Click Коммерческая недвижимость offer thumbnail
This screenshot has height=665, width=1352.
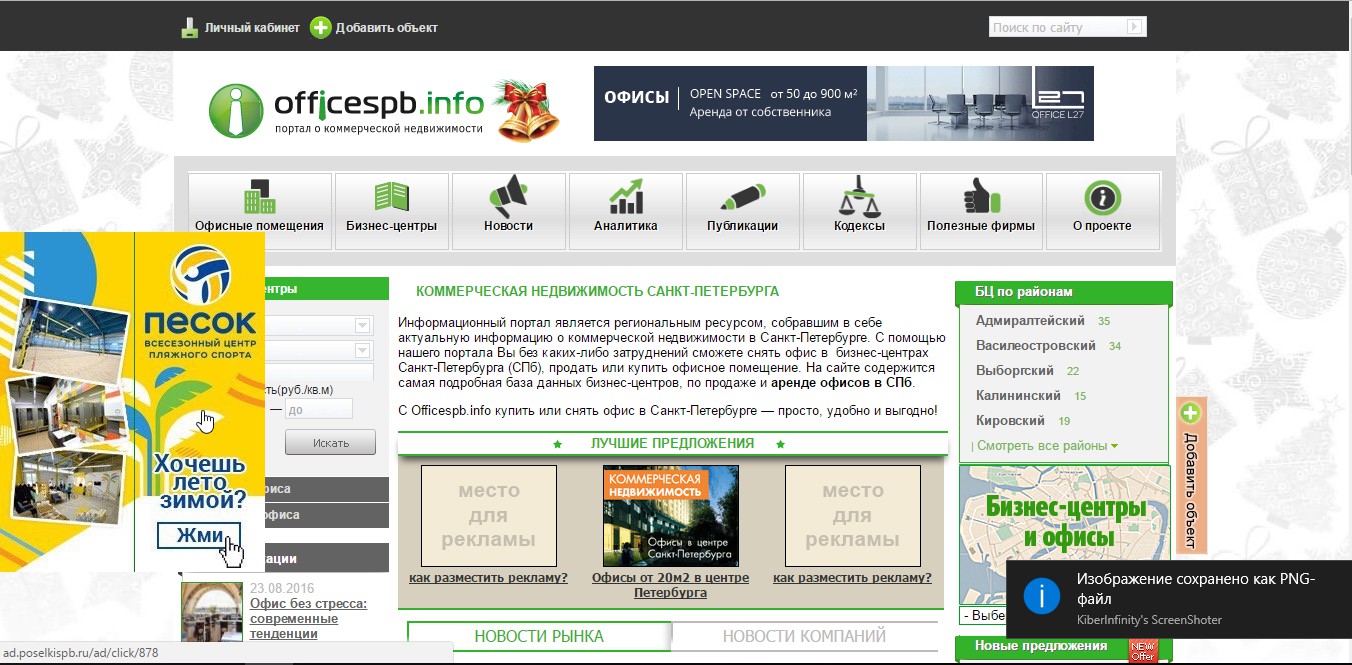tap(671, 515)
